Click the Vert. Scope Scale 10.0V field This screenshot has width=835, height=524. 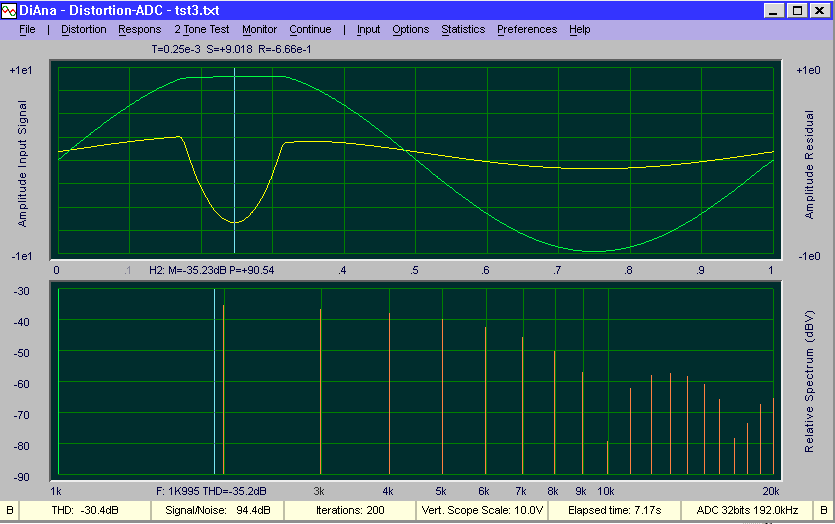(x=482, y=510)
